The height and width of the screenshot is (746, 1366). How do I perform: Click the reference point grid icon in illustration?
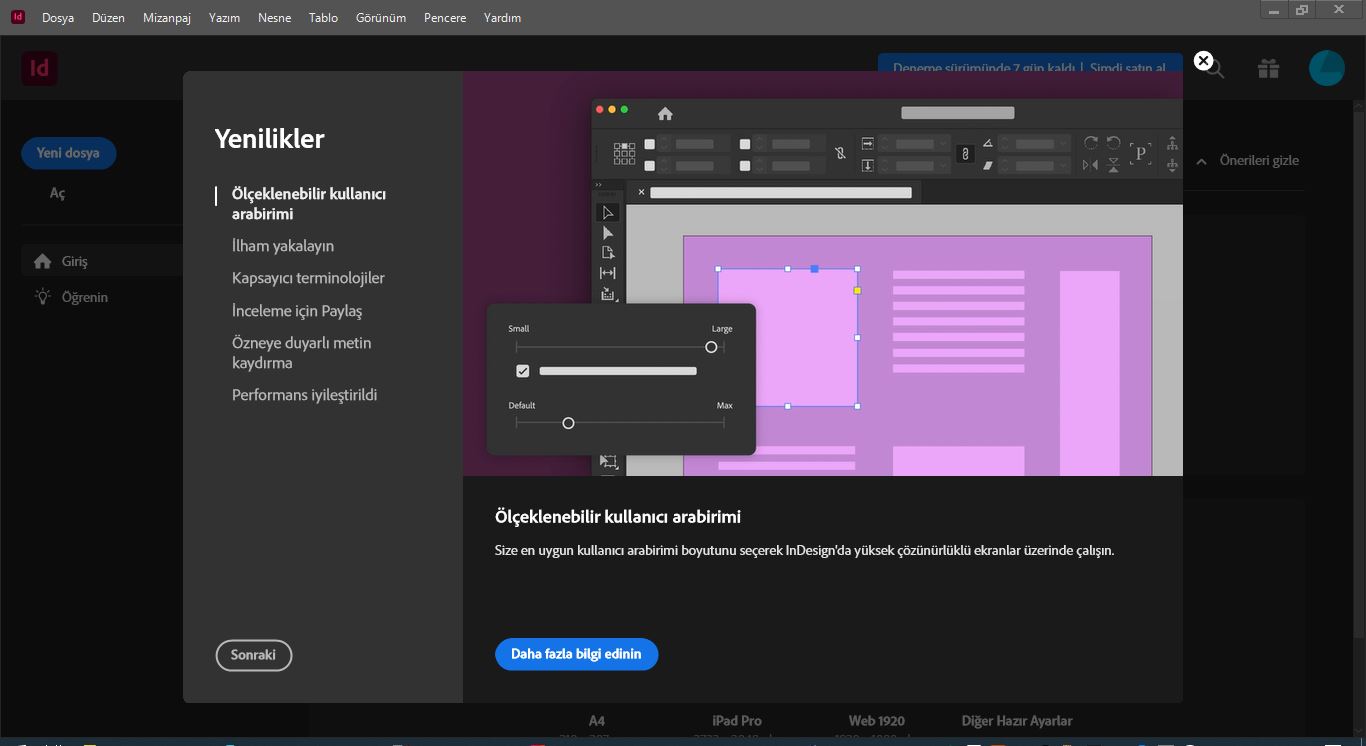(x=625, y=153)
